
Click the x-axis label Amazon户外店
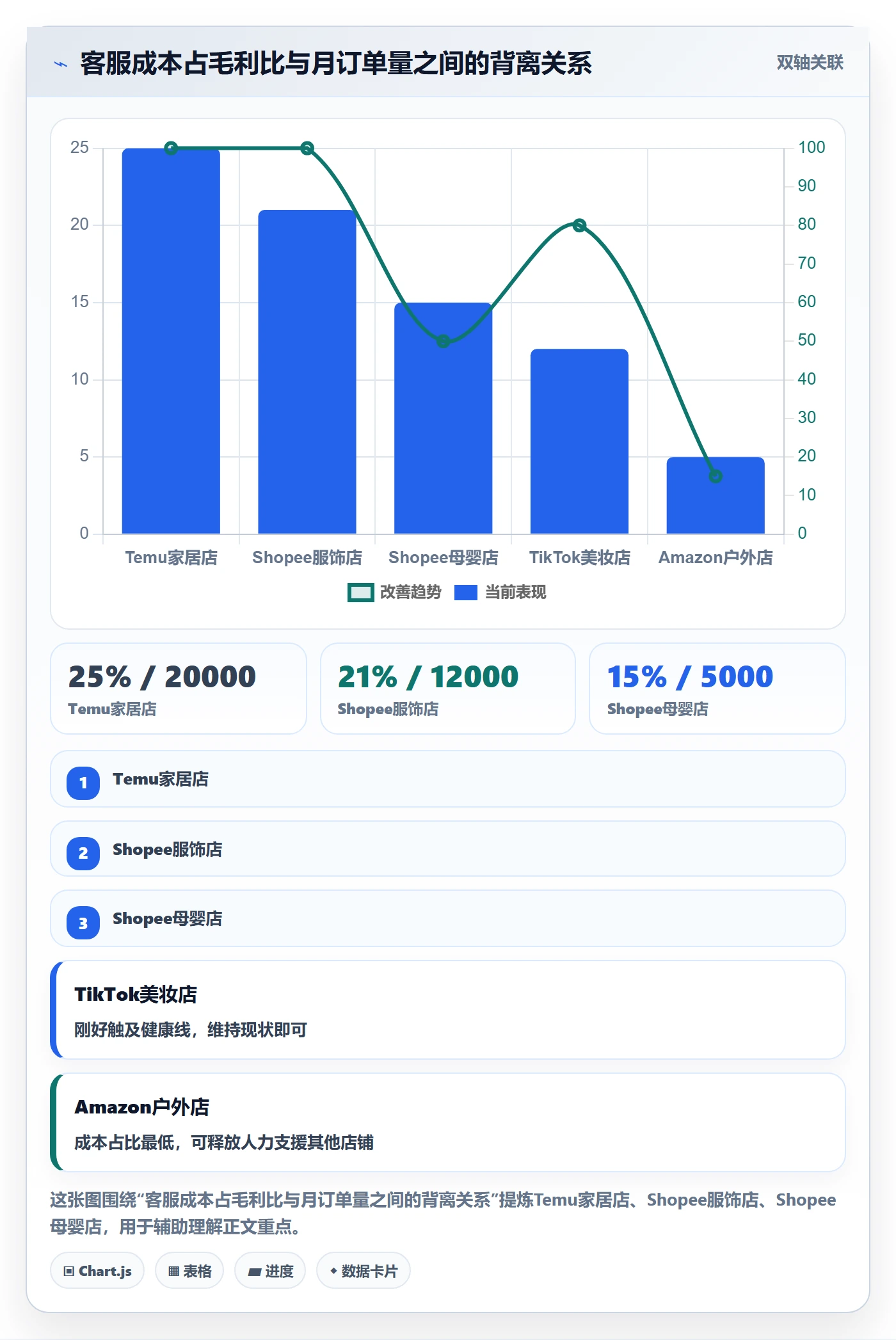click(716, 558)
